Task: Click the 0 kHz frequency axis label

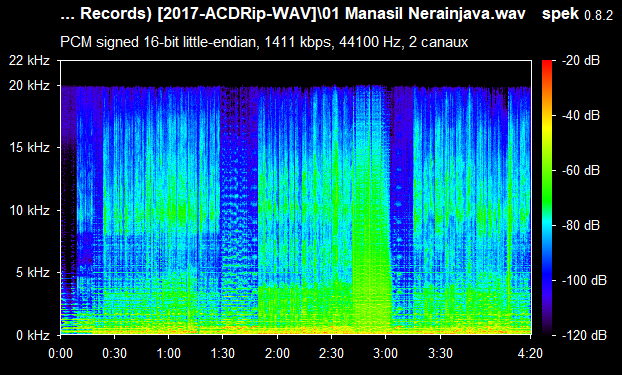Action: pyautogui.click(x=33, y=335)
